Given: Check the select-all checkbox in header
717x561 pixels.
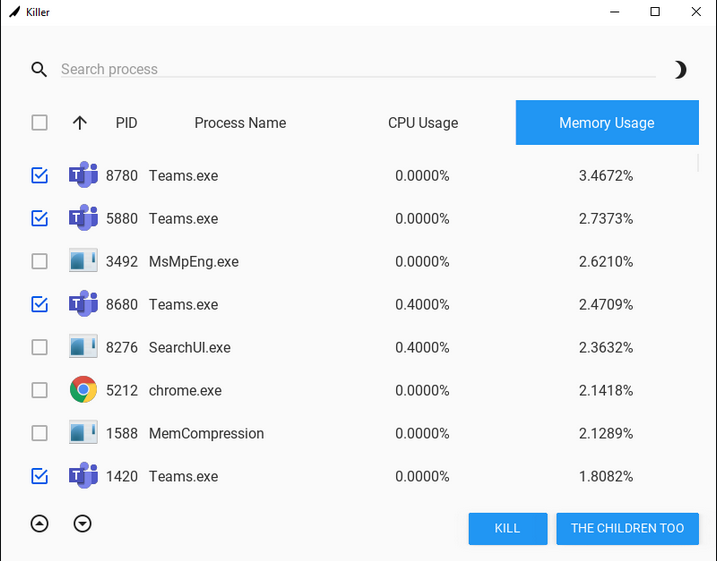Looking at the screenshot, I should (39, 123).
